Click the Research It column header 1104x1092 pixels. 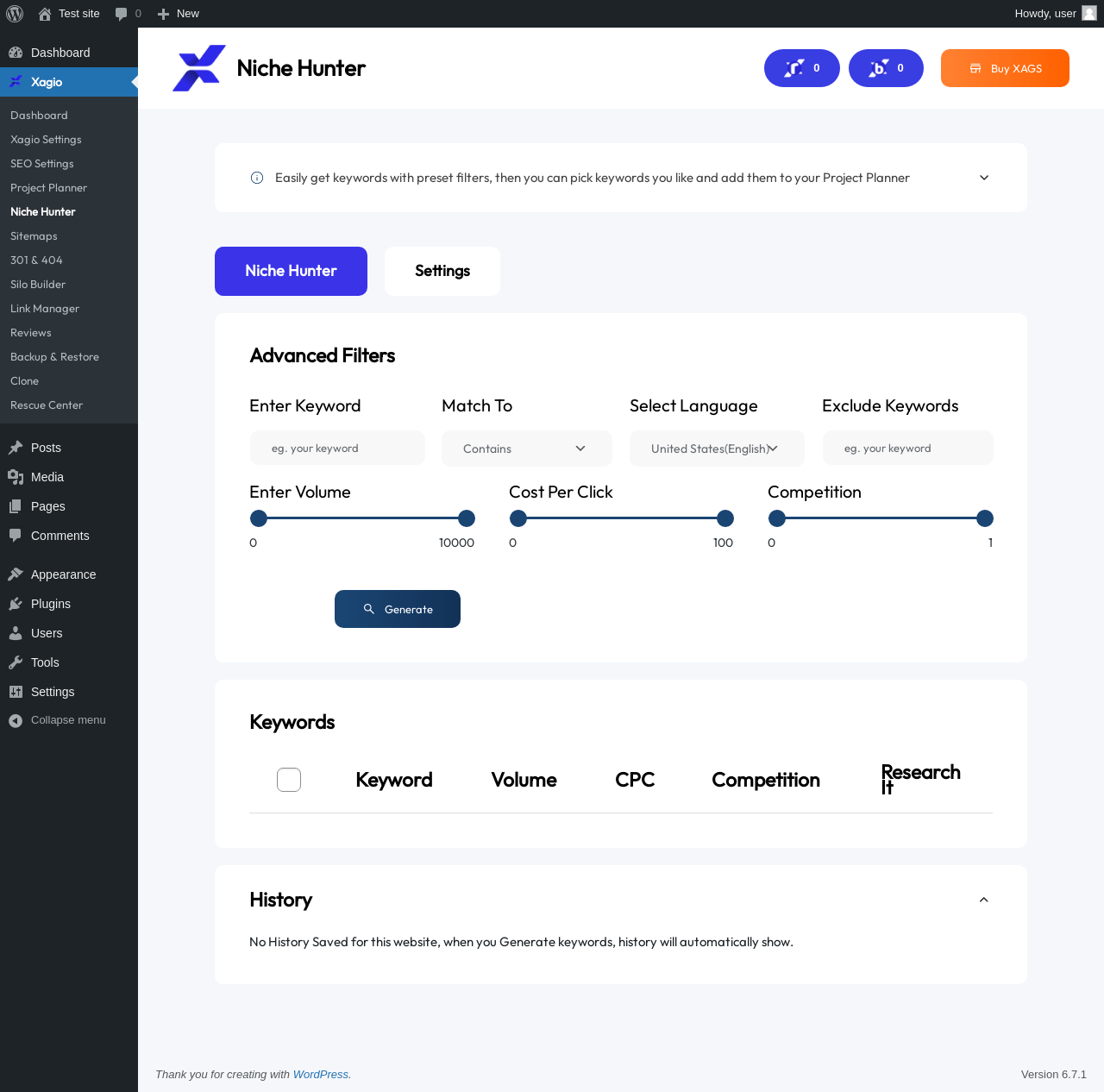(921, 780)
